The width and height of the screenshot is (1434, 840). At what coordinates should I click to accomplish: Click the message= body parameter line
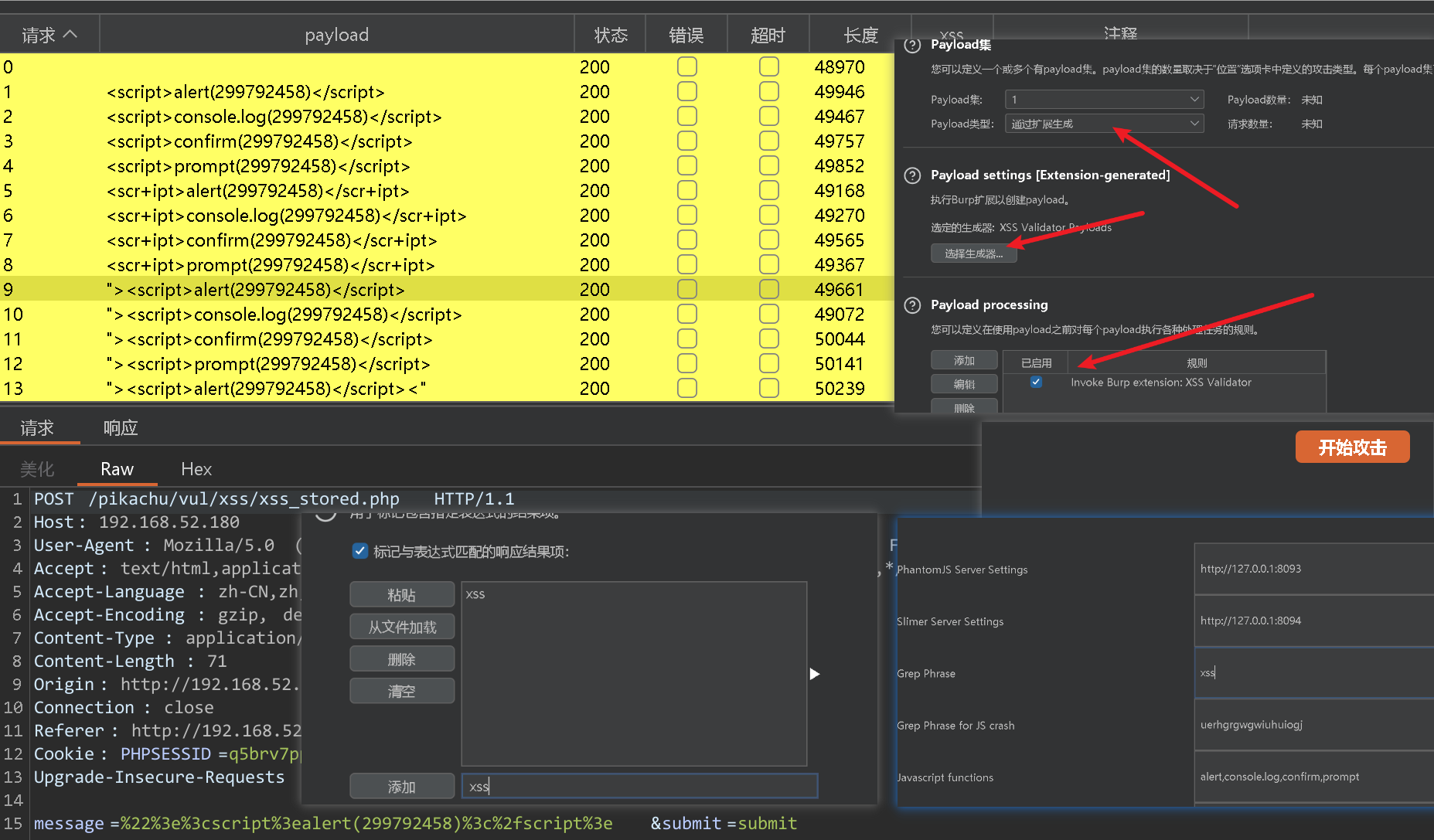(415, 824)
